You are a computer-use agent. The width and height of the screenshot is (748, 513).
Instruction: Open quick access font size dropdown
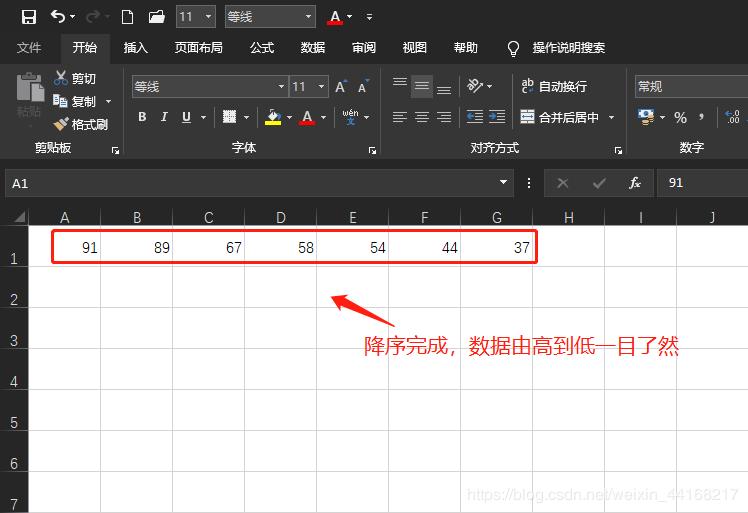pyautogui.click(x=208, y=17)
